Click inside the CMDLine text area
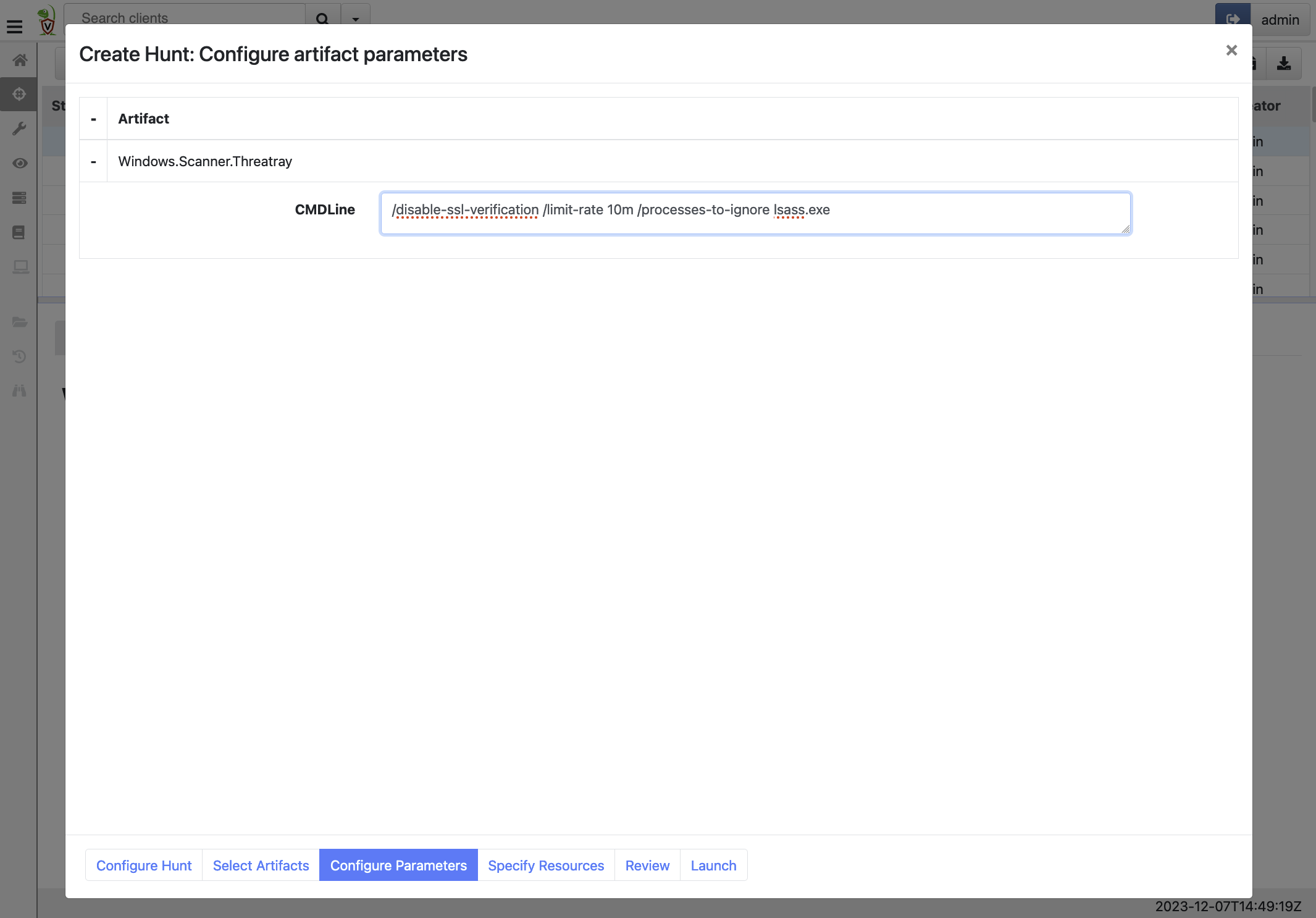1316x918 pixels. pos(755,213)
